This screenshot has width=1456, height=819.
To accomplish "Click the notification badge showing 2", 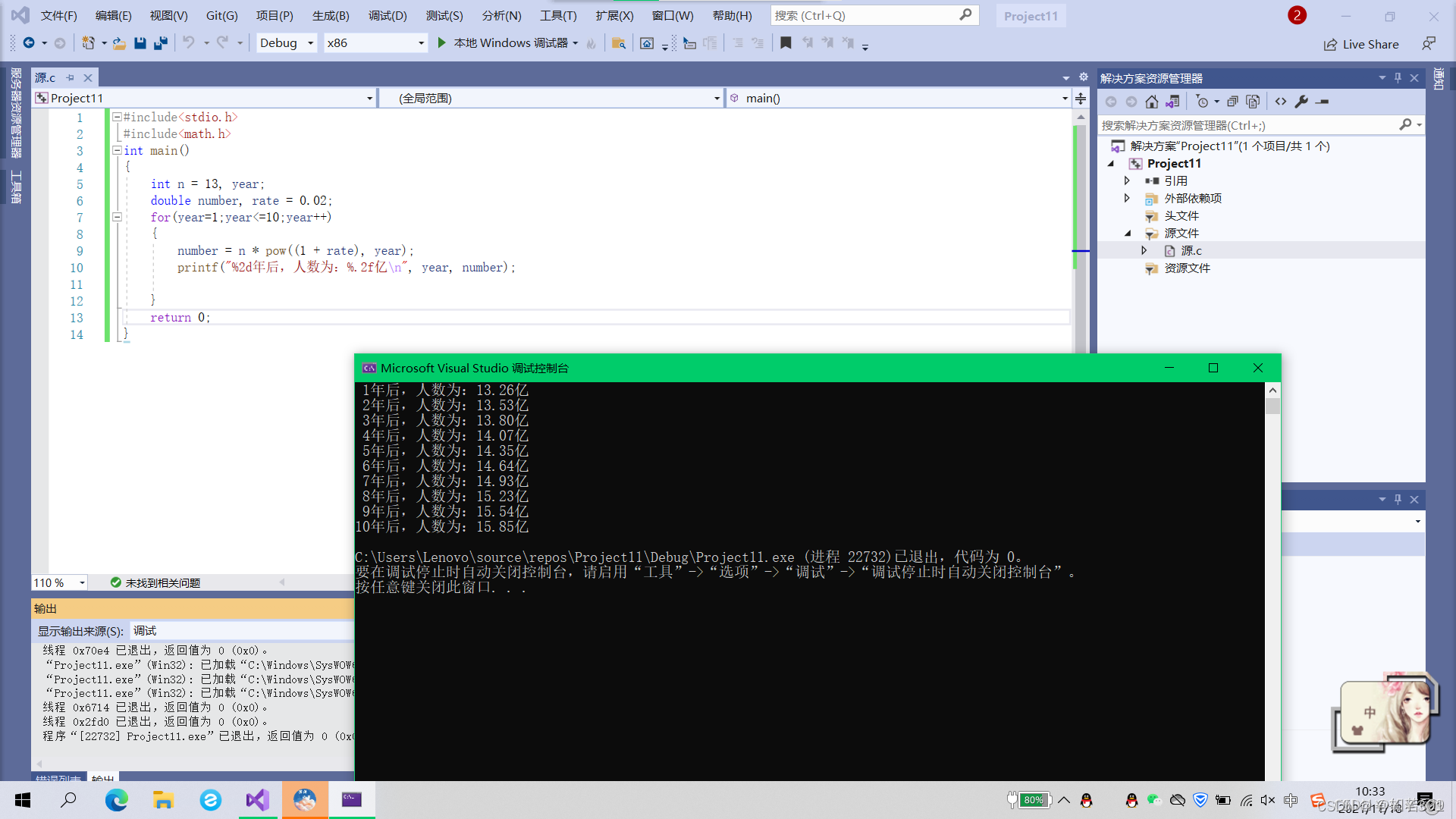I will (x=1297, y=15).
